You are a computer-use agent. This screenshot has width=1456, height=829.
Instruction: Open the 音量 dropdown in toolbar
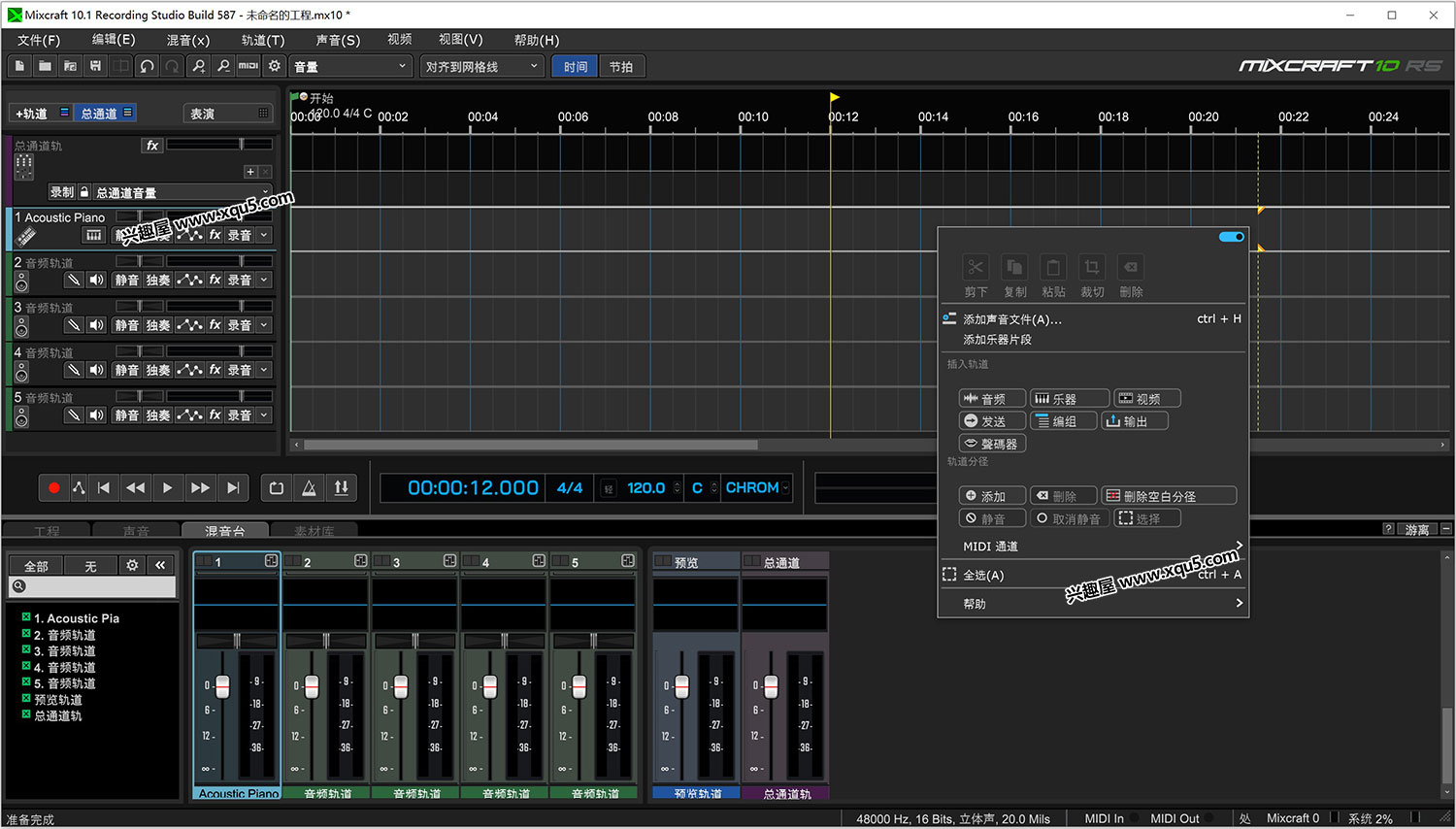tap(350, 66)
